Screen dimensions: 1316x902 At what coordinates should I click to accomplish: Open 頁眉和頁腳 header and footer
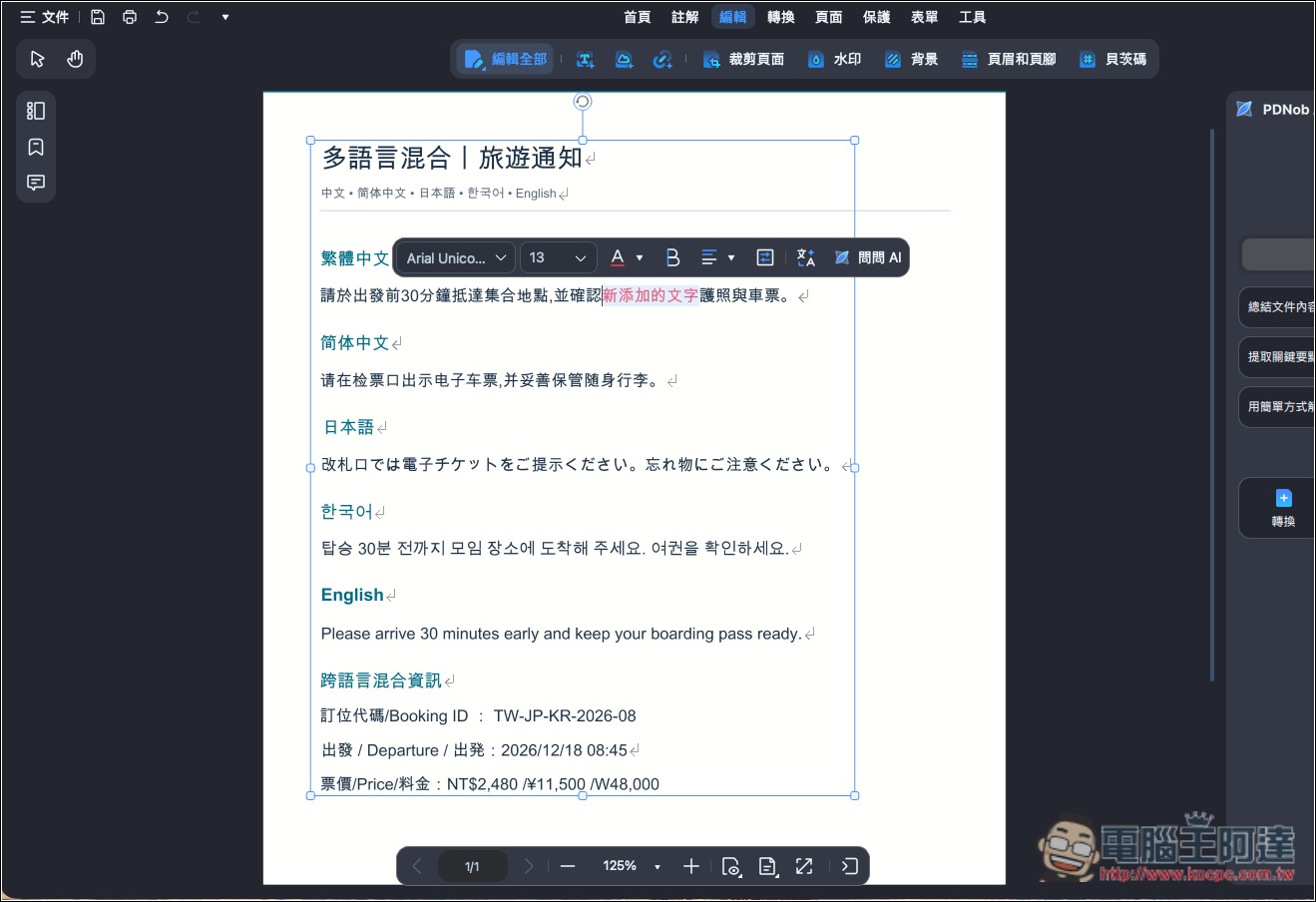[x=1009, y=60]
